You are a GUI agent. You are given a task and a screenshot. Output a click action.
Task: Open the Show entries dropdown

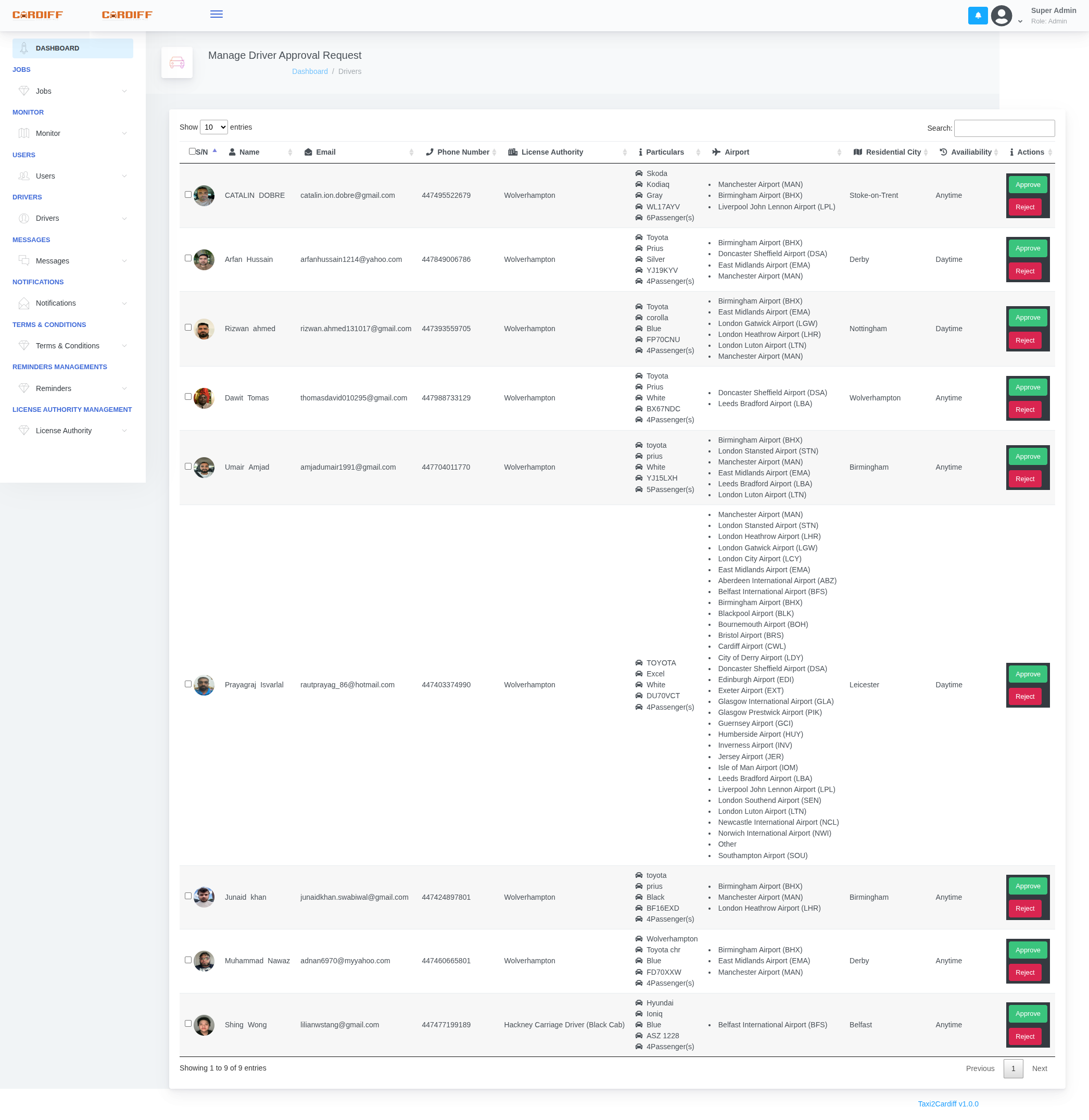(x=213, y=127)
